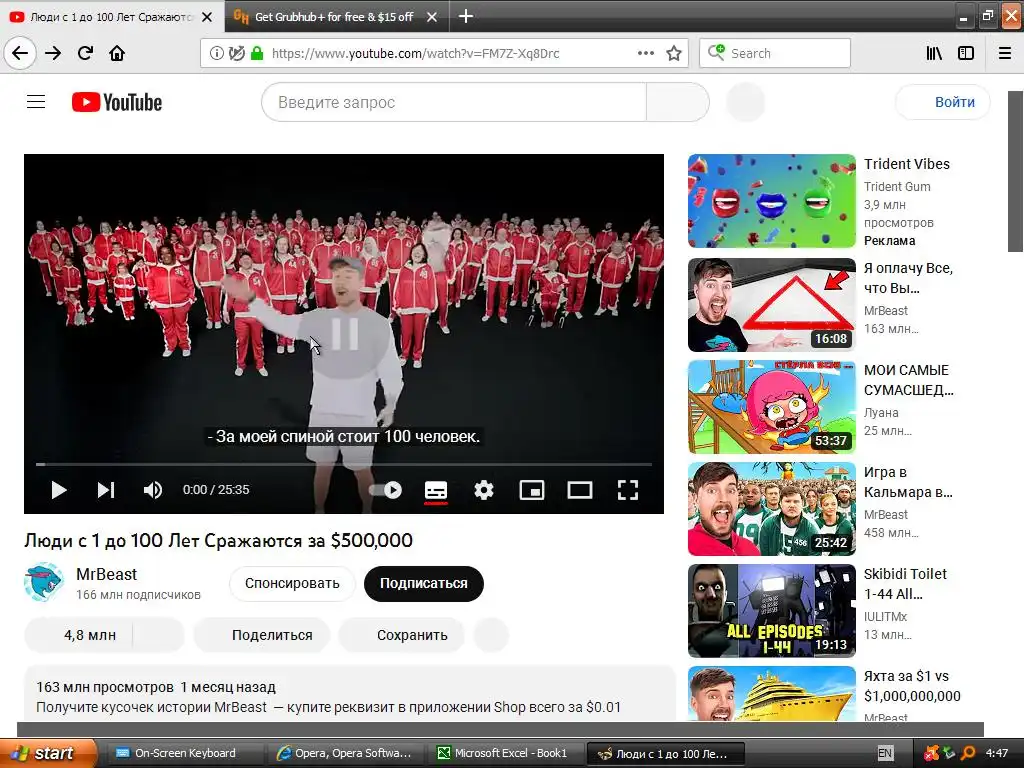Play the video with play button
This screenshot has width=1024, height=768.
59,490
